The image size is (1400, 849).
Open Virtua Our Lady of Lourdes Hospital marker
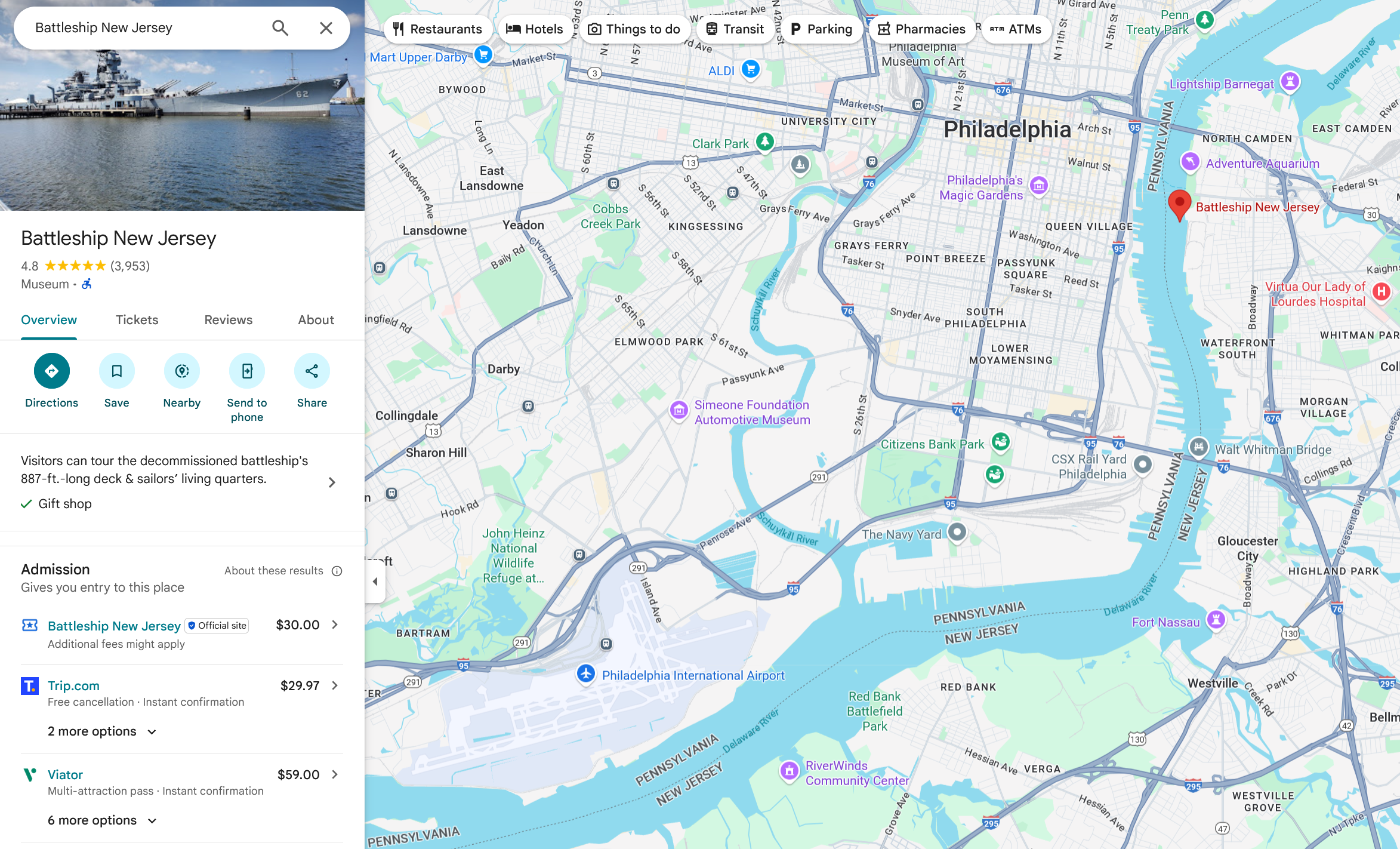[1381, 292]
